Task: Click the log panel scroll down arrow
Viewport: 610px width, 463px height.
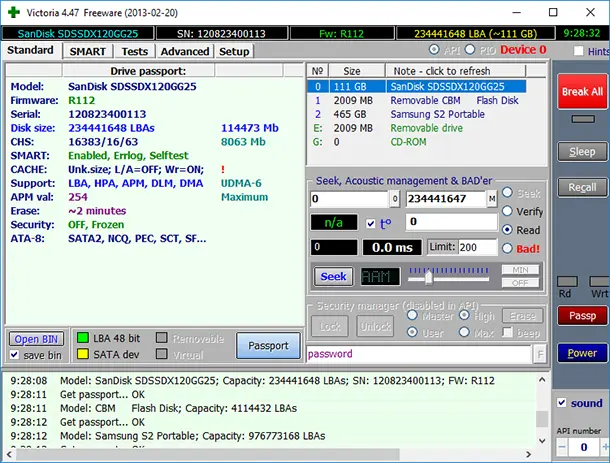Action: coord(542,440)
